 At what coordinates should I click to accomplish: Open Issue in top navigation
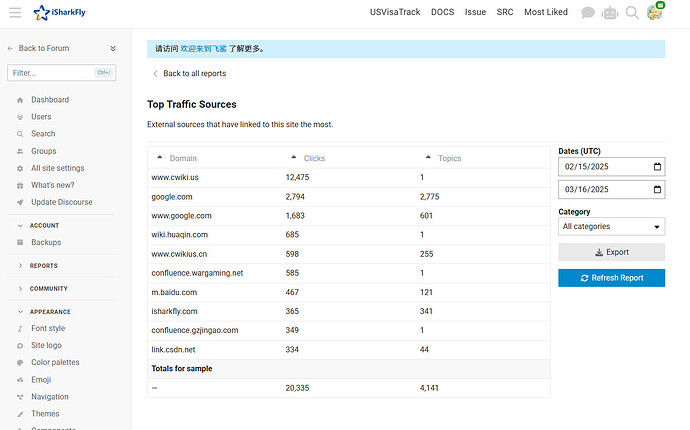pos(475,12)
